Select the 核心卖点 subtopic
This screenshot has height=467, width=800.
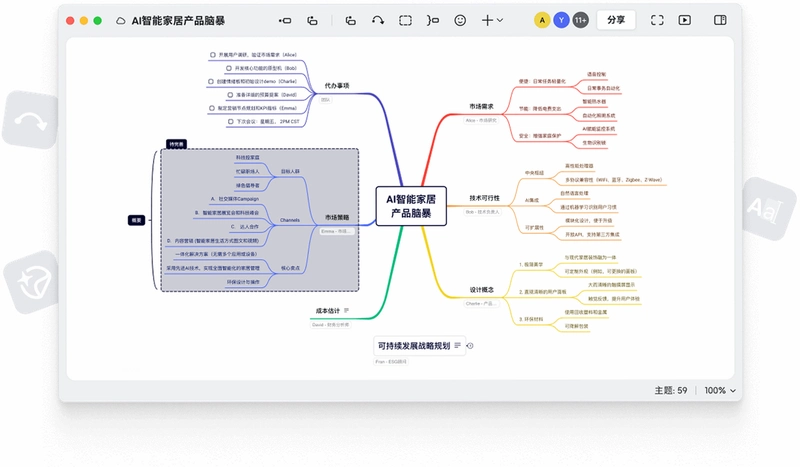click(290, 268)
